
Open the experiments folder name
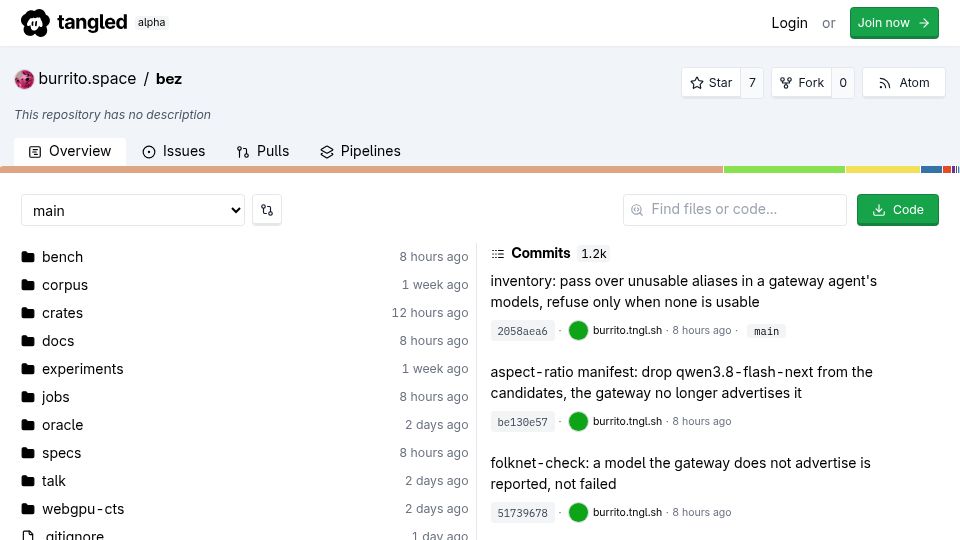[83, 369]
